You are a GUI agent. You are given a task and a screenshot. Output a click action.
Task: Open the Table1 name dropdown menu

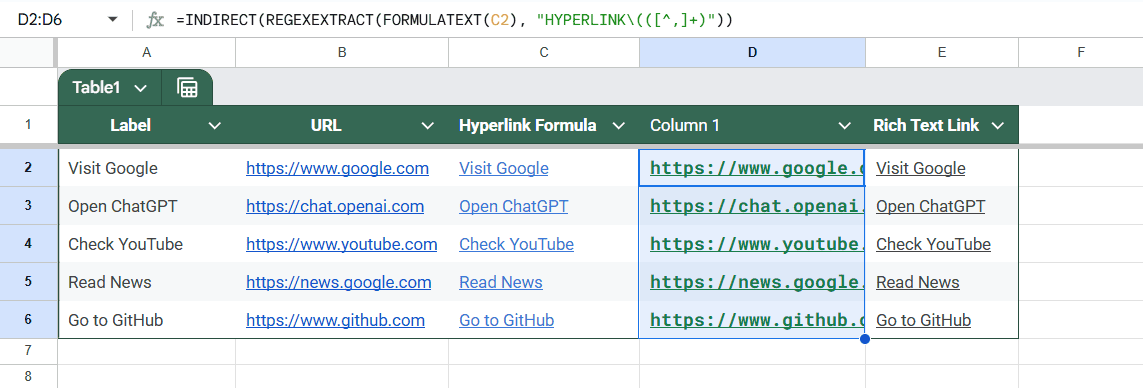(x=141, y=88)
